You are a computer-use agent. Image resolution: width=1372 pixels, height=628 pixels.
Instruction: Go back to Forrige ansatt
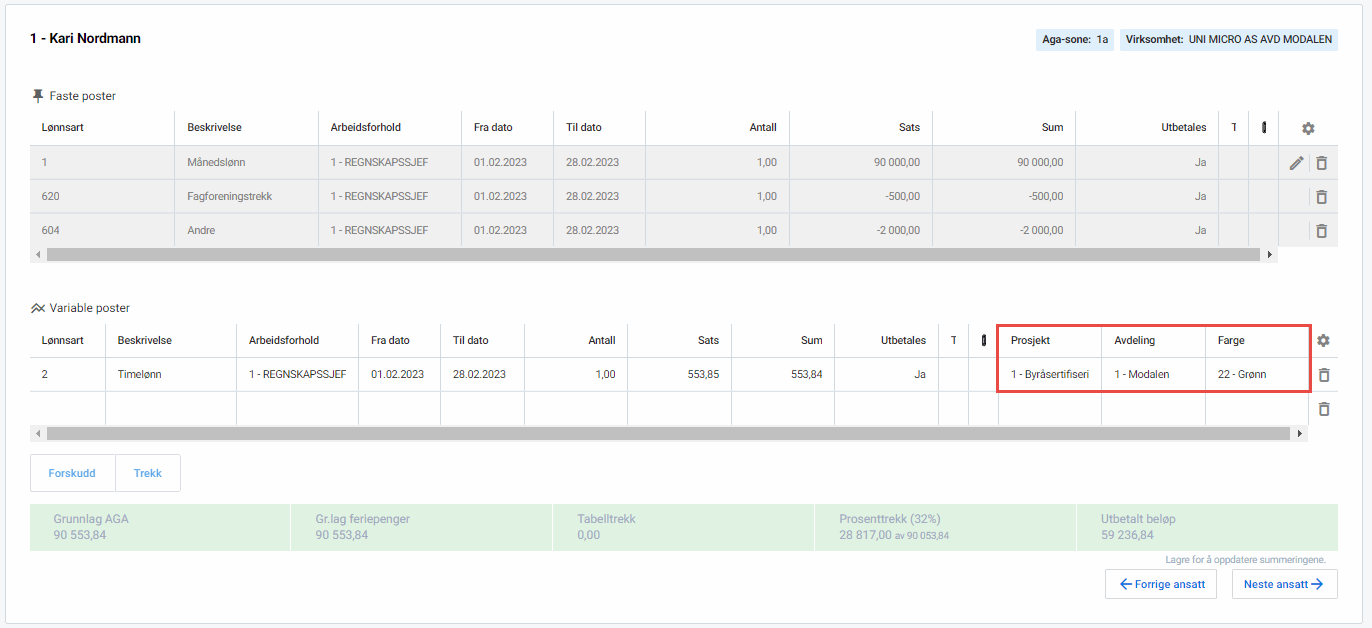1160,584
